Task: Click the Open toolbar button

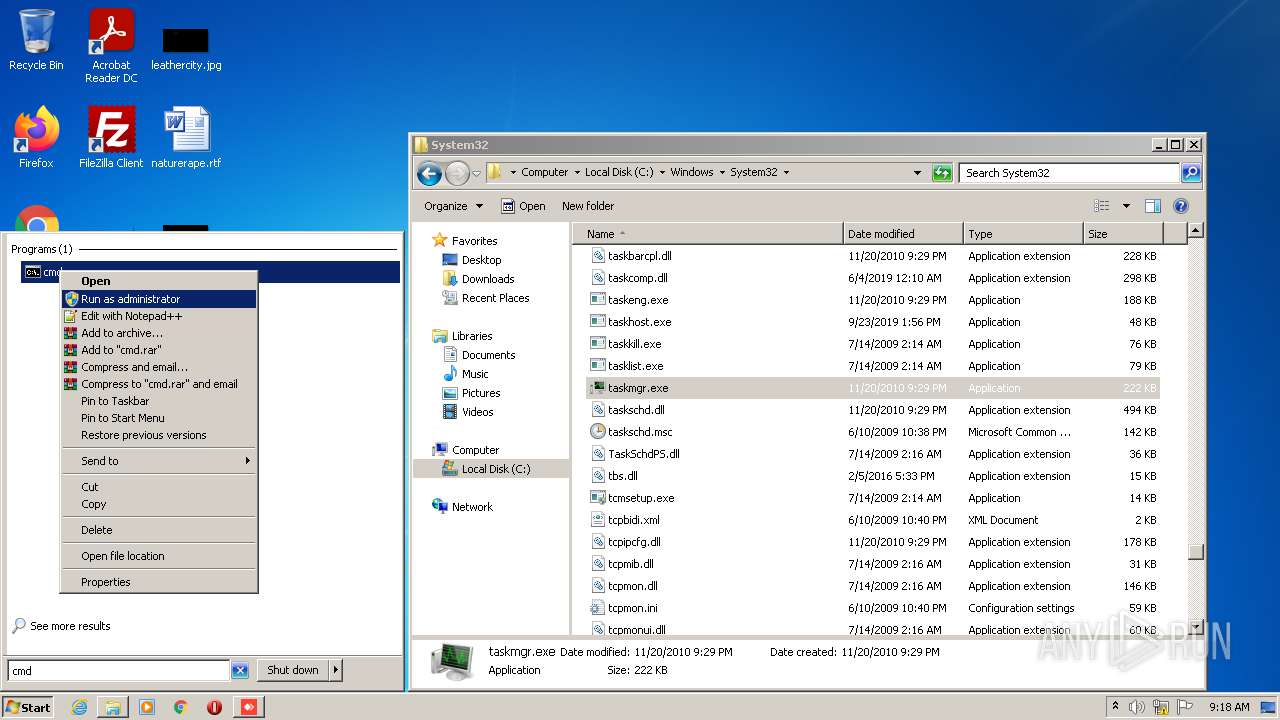Action: pyautogui.click(x=523, y=206)
